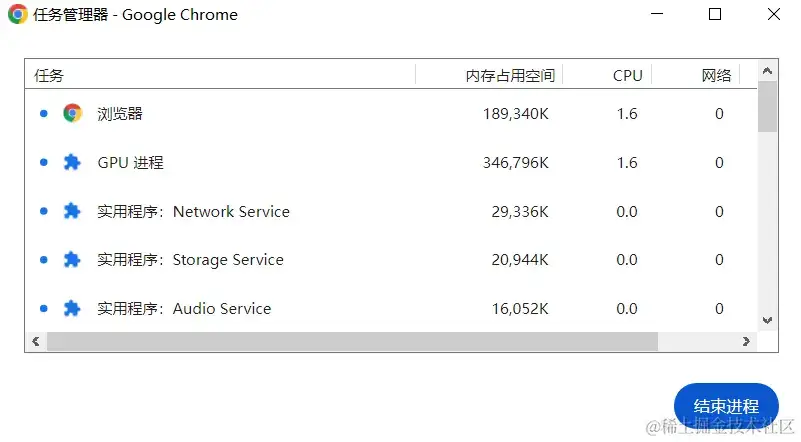Click the puzzle icon beside Audio Service
The image size is (801, 442).
click(x=72, y=309)
